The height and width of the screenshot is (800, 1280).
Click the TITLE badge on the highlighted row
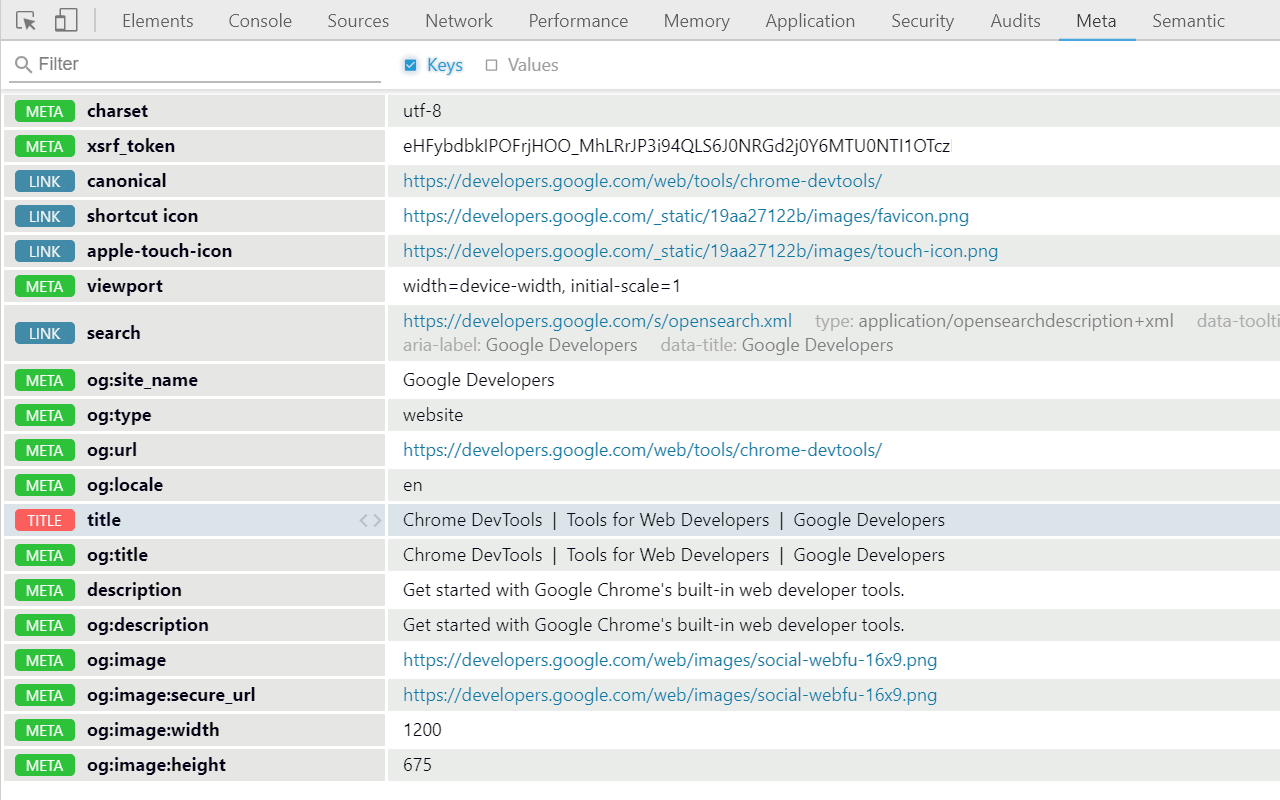click(44, 520)
